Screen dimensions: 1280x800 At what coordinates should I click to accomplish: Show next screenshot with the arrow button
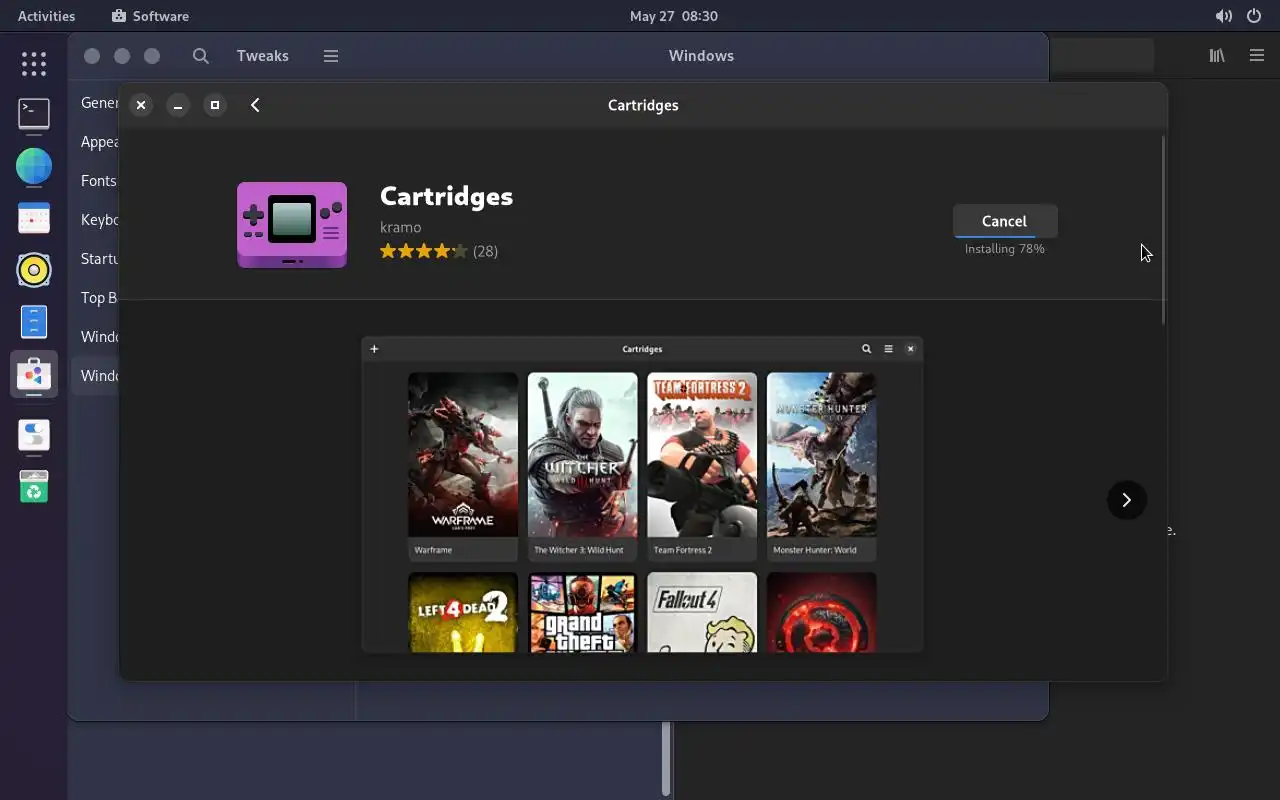[1126, 500]
